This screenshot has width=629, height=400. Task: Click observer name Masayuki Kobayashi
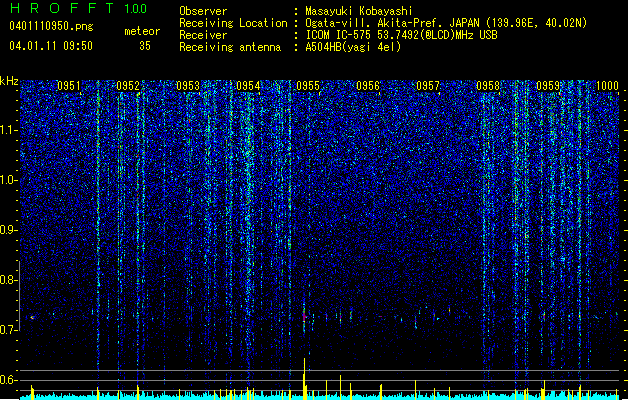pyautogui.click(x=359, y=11)
